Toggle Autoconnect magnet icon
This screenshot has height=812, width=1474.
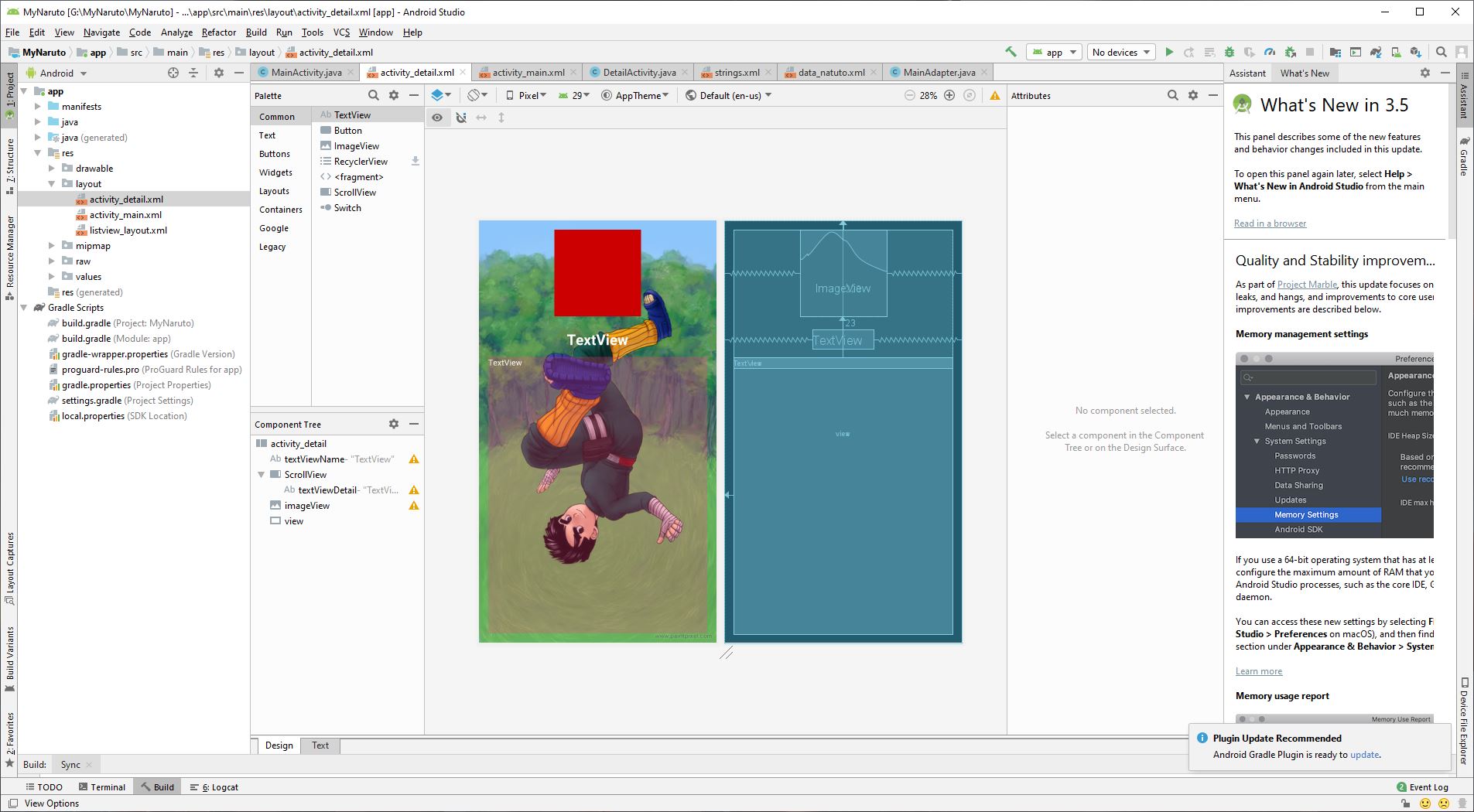(461, 118)
